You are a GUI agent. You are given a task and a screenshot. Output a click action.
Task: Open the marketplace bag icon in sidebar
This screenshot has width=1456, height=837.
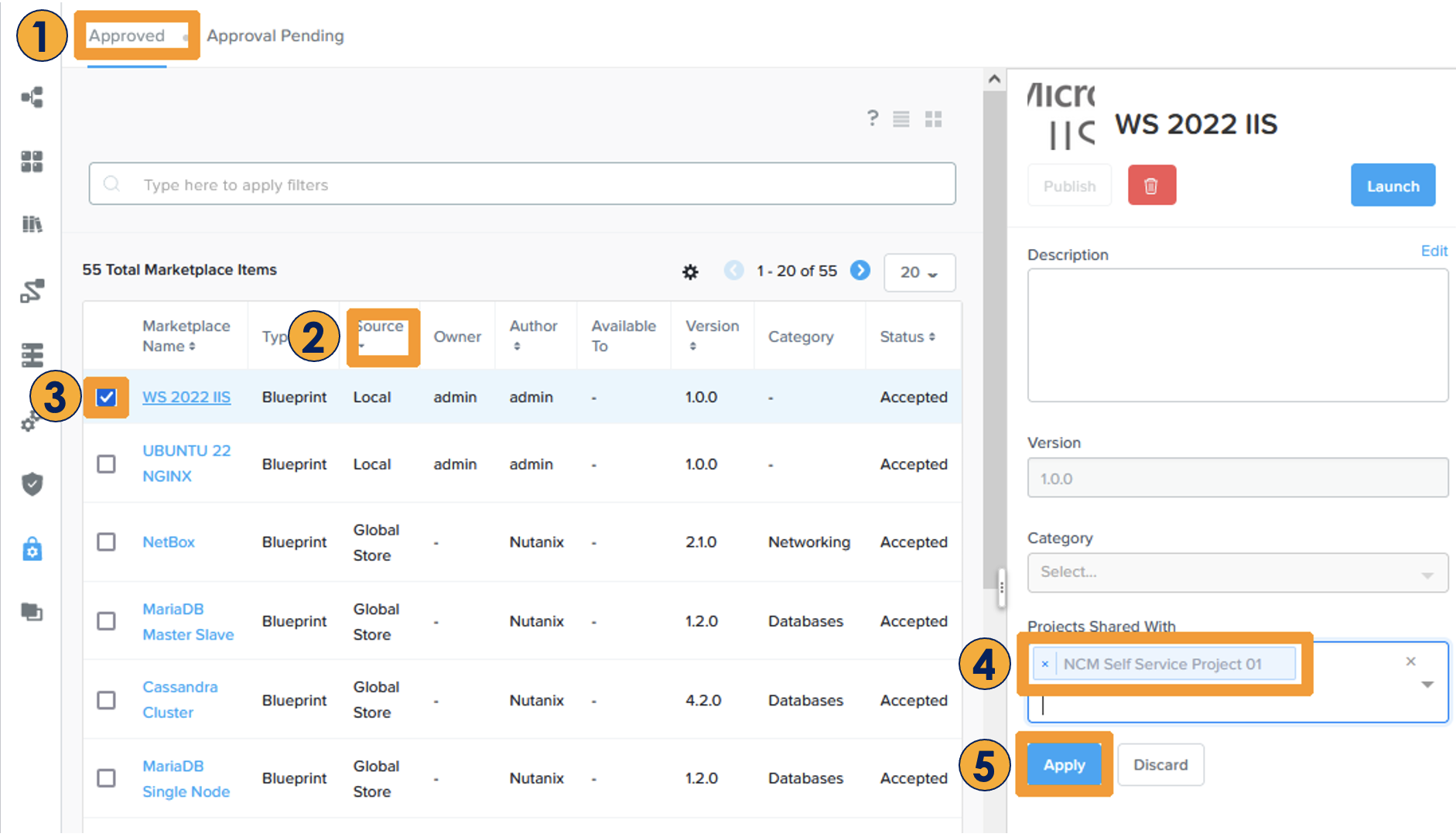[32, 549]
